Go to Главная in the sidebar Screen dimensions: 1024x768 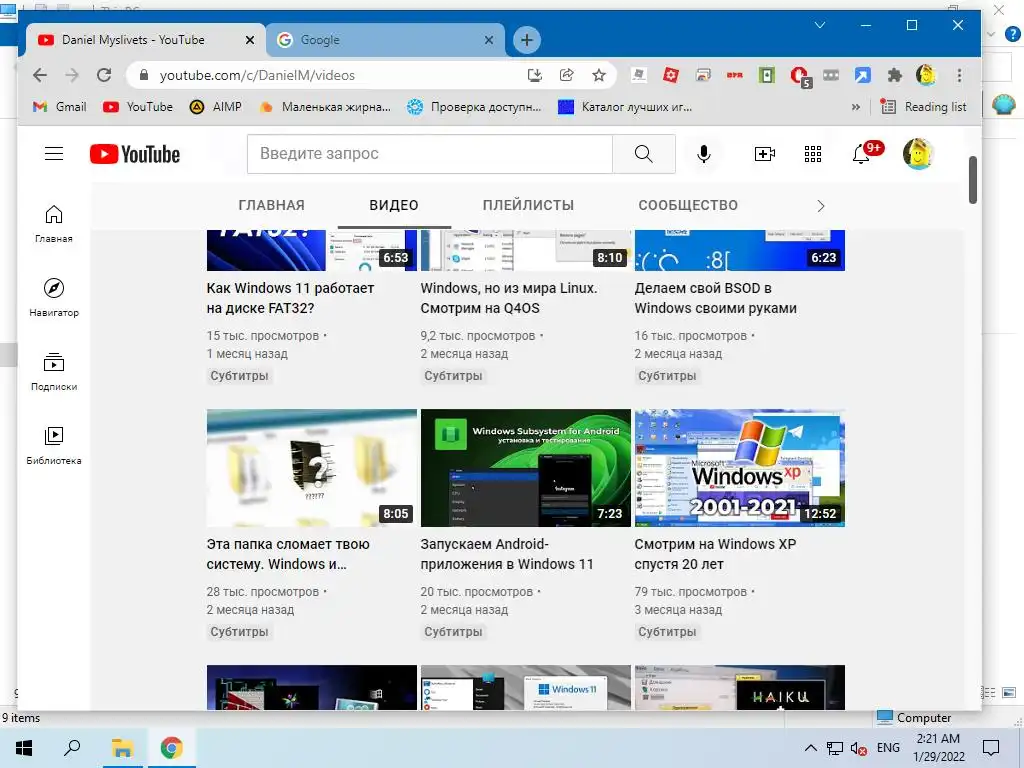click(x=54, y=223)
